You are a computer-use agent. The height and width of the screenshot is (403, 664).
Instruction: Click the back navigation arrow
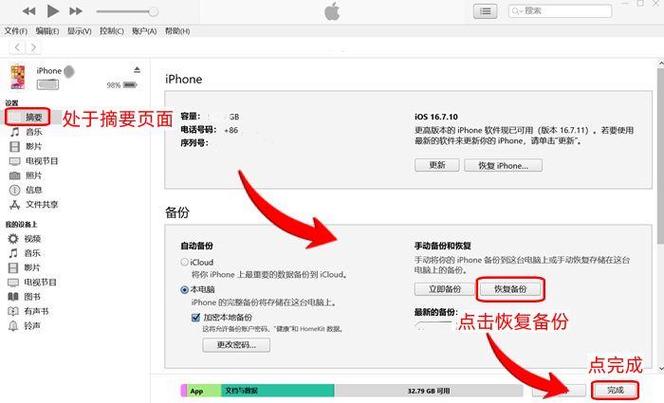[17, 47]
